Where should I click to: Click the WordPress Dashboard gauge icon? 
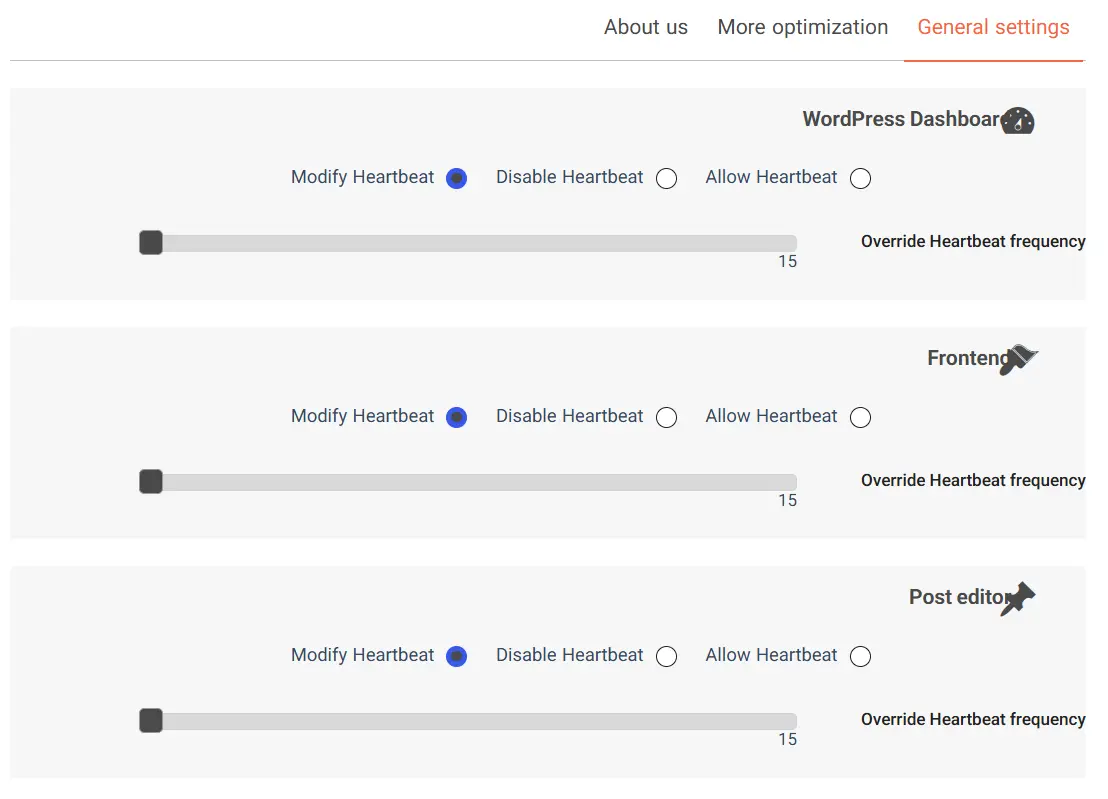(x=1018, y=120)
